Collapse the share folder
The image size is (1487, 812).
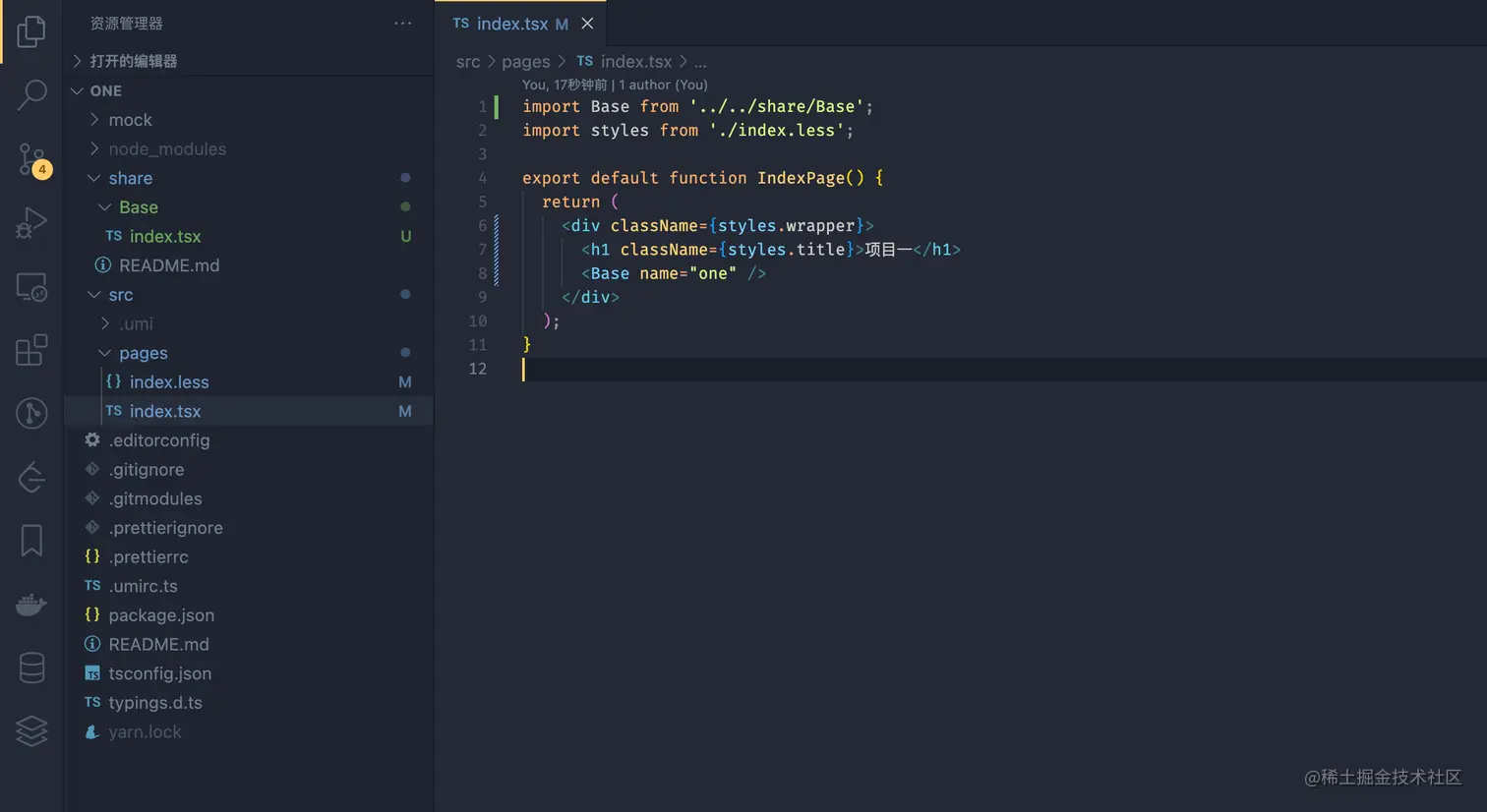(x=249, y=178)
